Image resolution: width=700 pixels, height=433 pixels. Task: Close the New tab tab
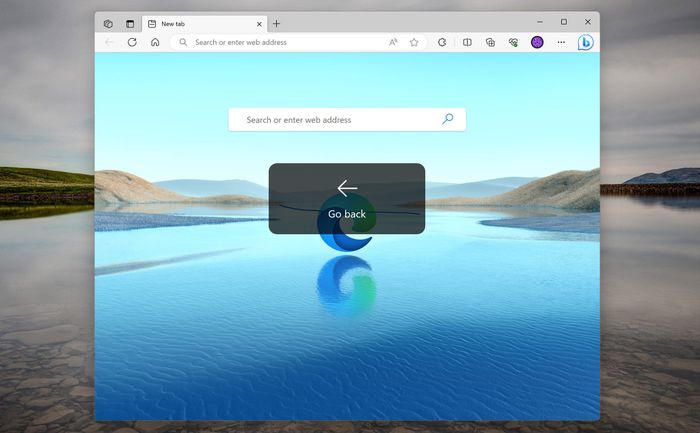(259, 24)
